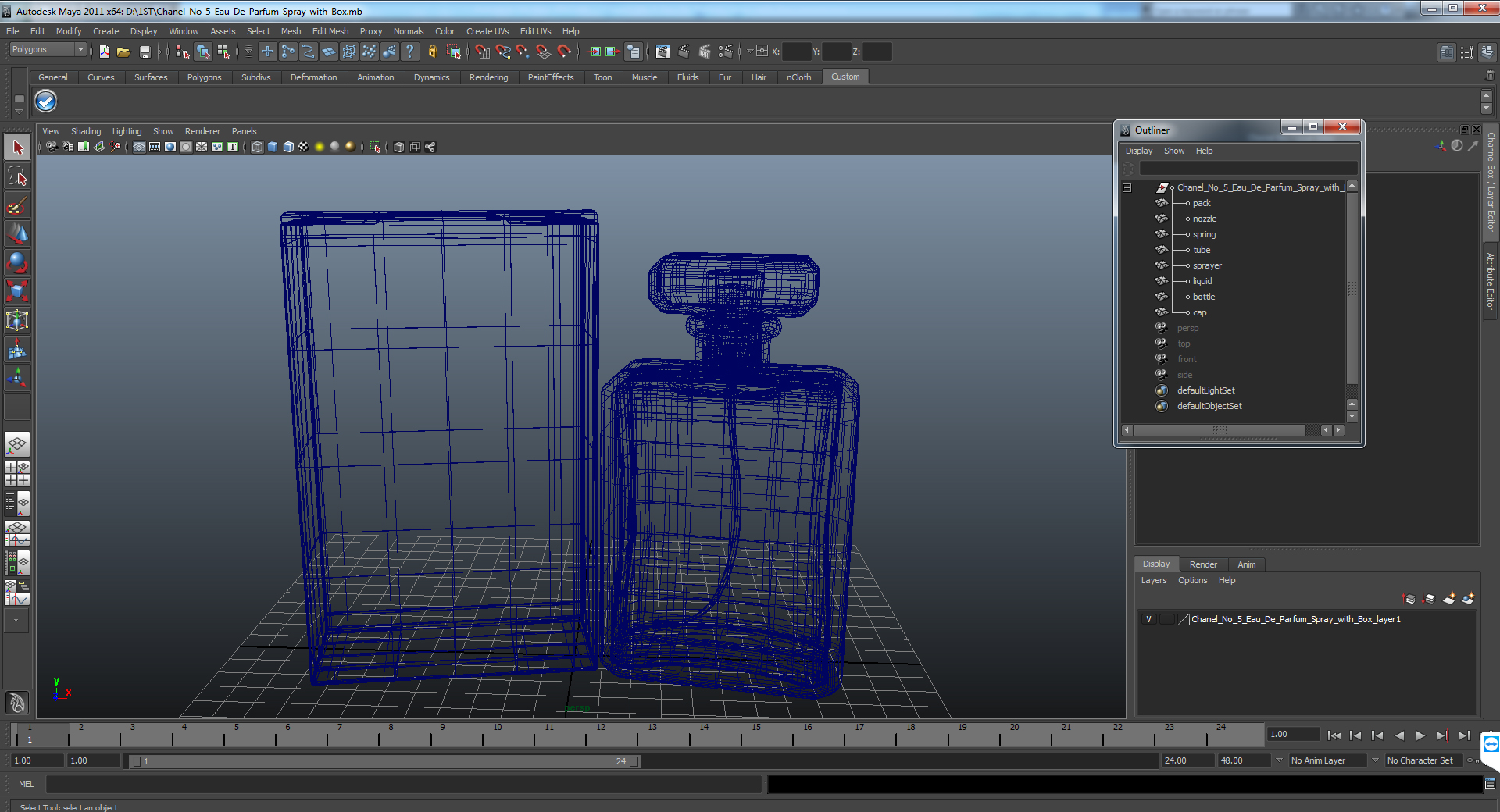Click create new empty layer icon
Image resolution: width=1500 pixels, height=812 pixels.
point(1449,599)
